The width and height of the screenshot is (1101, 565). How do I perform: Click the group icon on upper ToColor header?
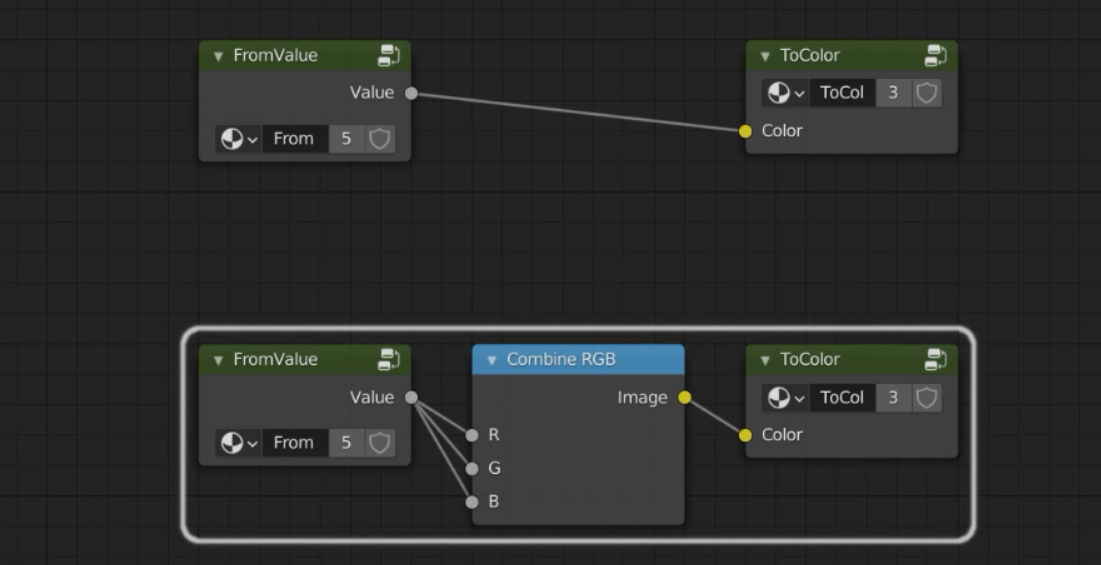coord(936,56)
